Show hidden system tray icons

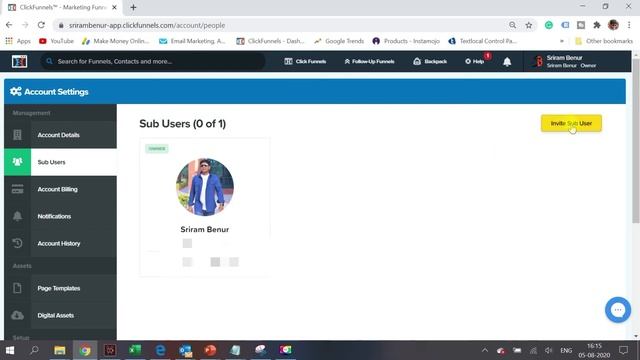coord(484,350)
